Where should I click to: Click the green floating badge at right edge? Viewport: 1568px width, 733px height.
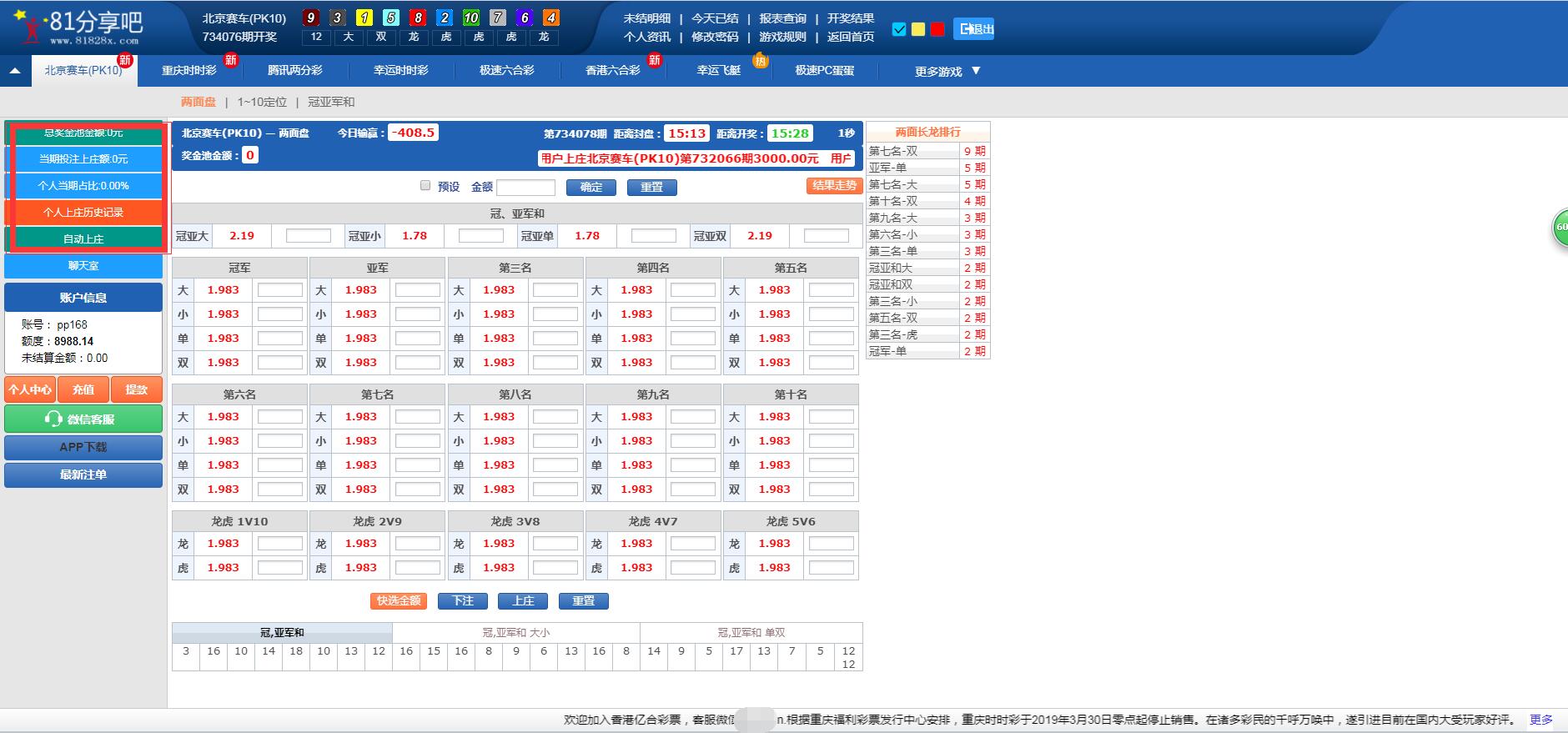coord(1560,227)
